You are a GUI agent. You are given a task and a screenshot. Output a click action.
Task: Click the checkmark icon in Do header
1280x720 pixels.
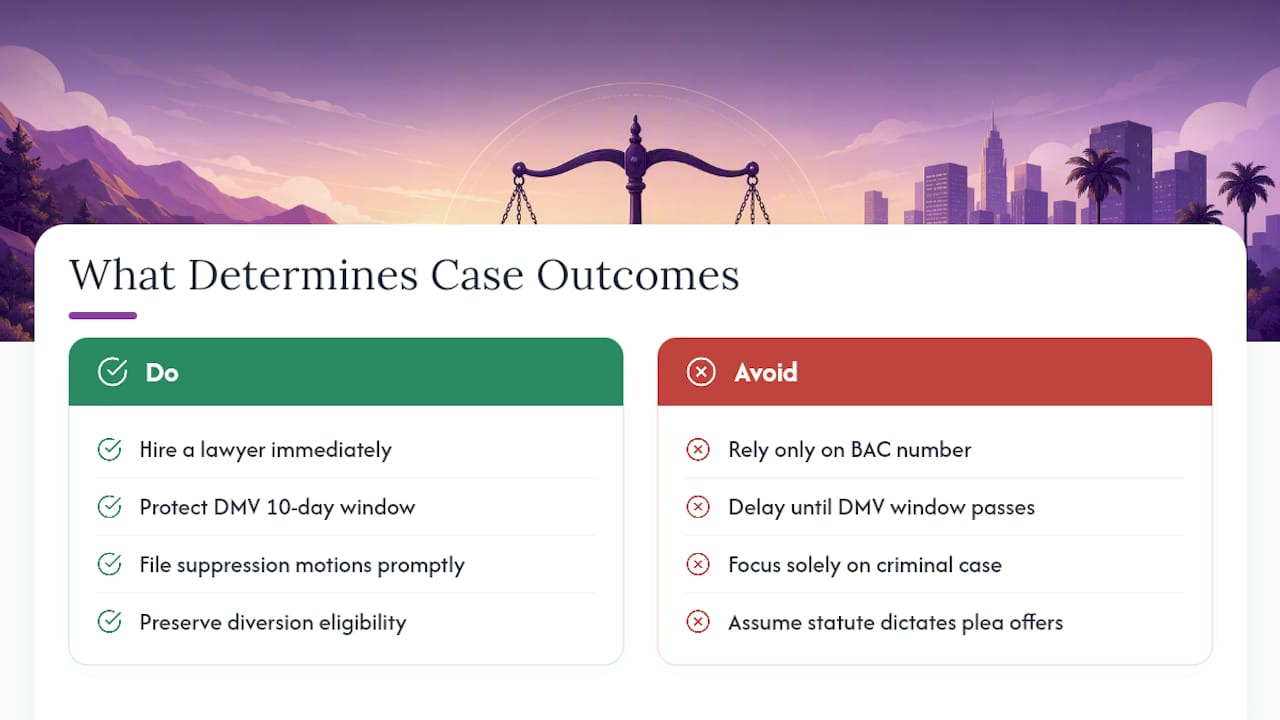[x=113, y=372]
